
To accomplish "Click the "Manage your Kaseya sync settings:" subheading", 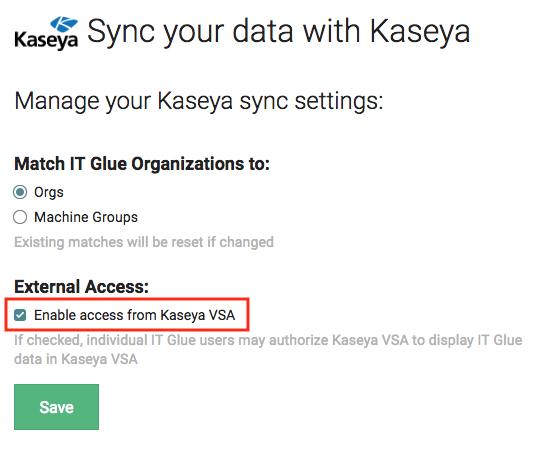I will [x=198, y=101].
